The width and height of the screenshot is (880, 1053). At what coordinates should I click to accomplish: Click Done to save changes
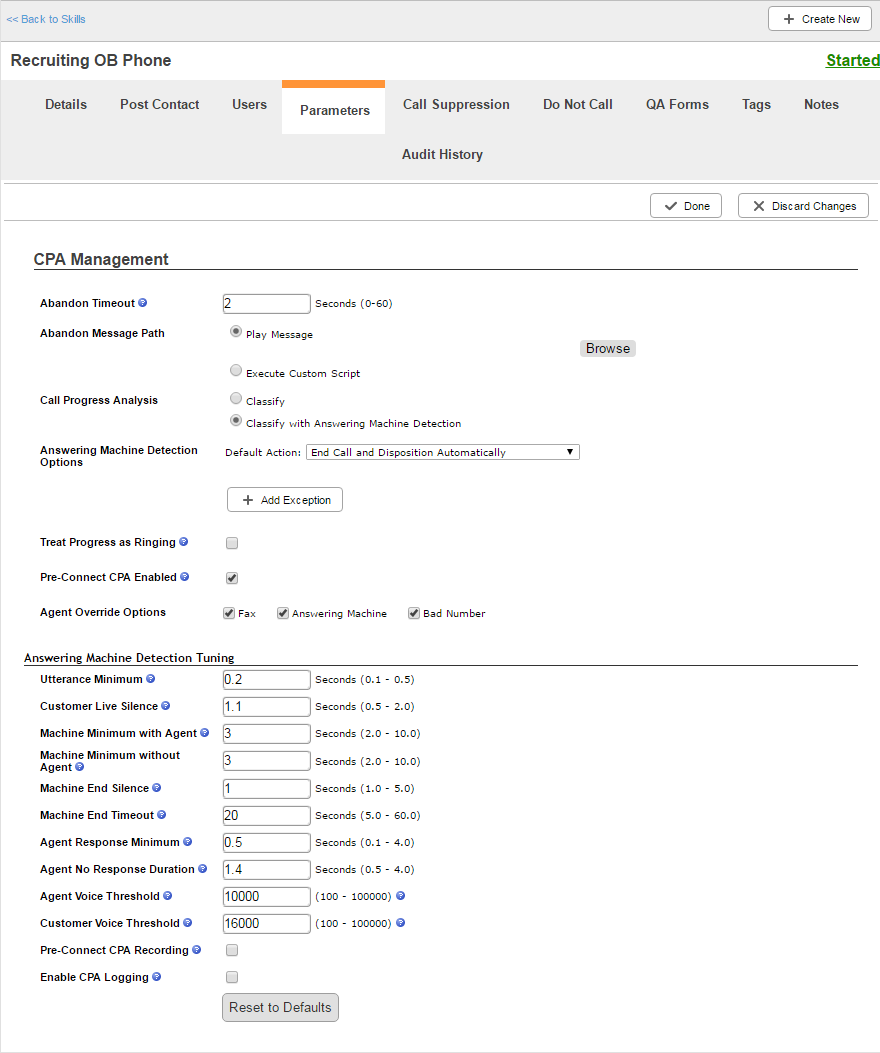click(x=686, y=205)
